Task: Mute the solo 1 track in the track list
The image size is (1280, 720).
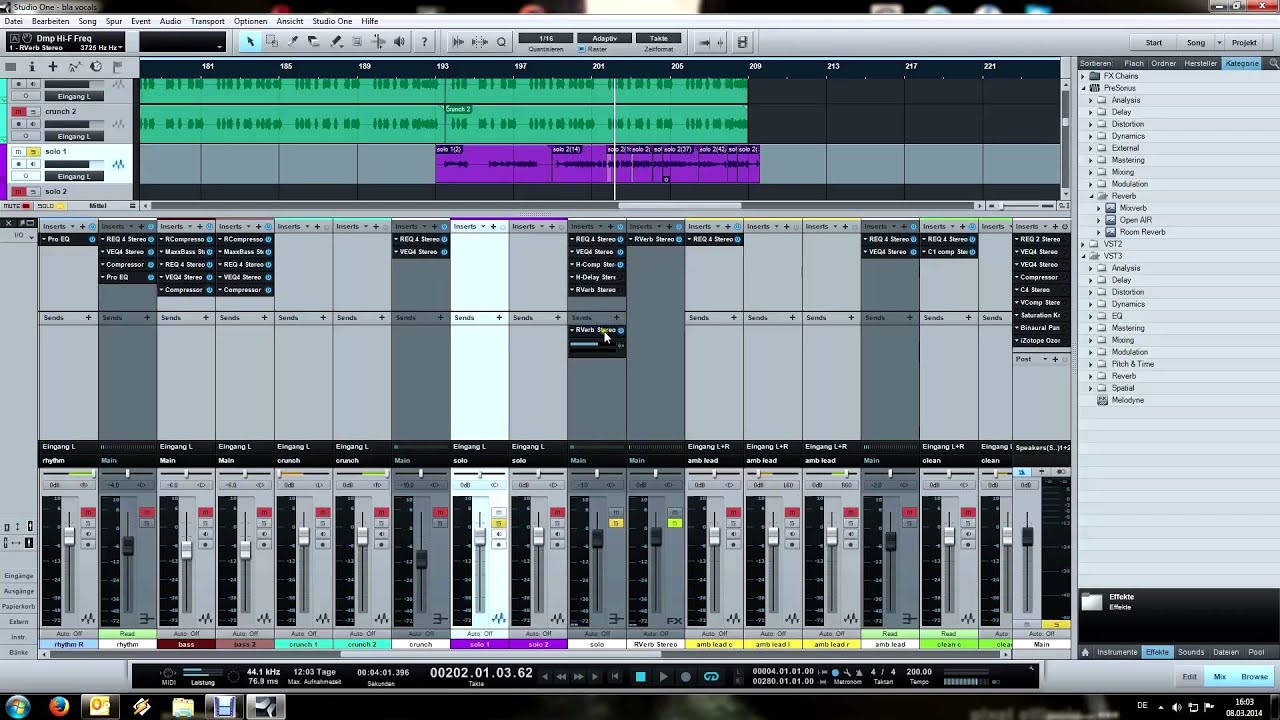Action: point(18,152)
